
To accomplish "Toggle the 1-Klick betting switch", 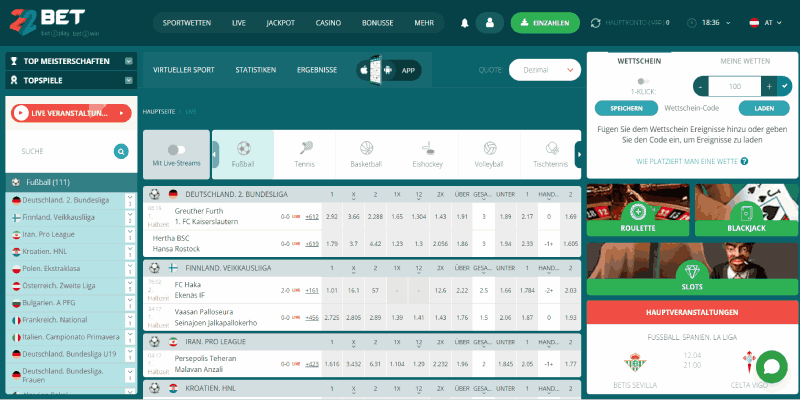I will (x=643, y=81).
